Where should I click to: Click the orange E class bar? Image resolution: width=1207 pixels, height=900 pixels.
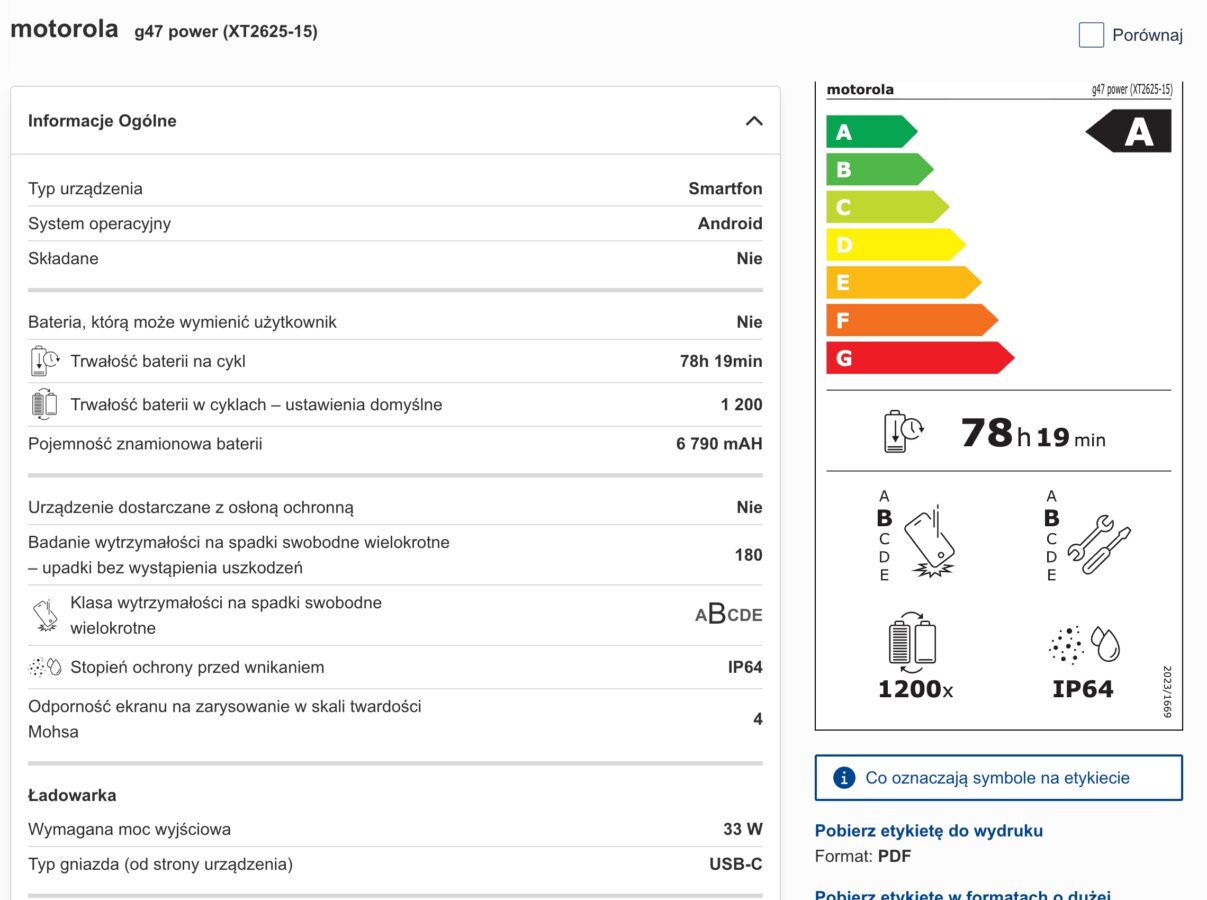point(903,283)
